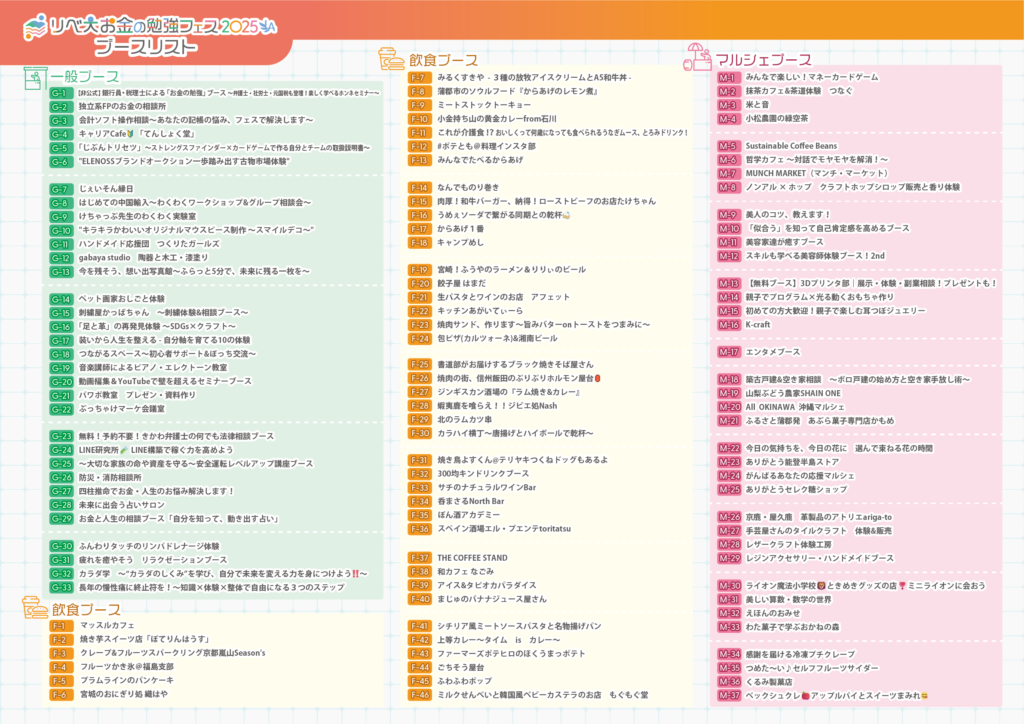1024x724 pixels.
Task: Click the food icon beside 飲食ブース above F-1
Action: (x=34, y=607)
